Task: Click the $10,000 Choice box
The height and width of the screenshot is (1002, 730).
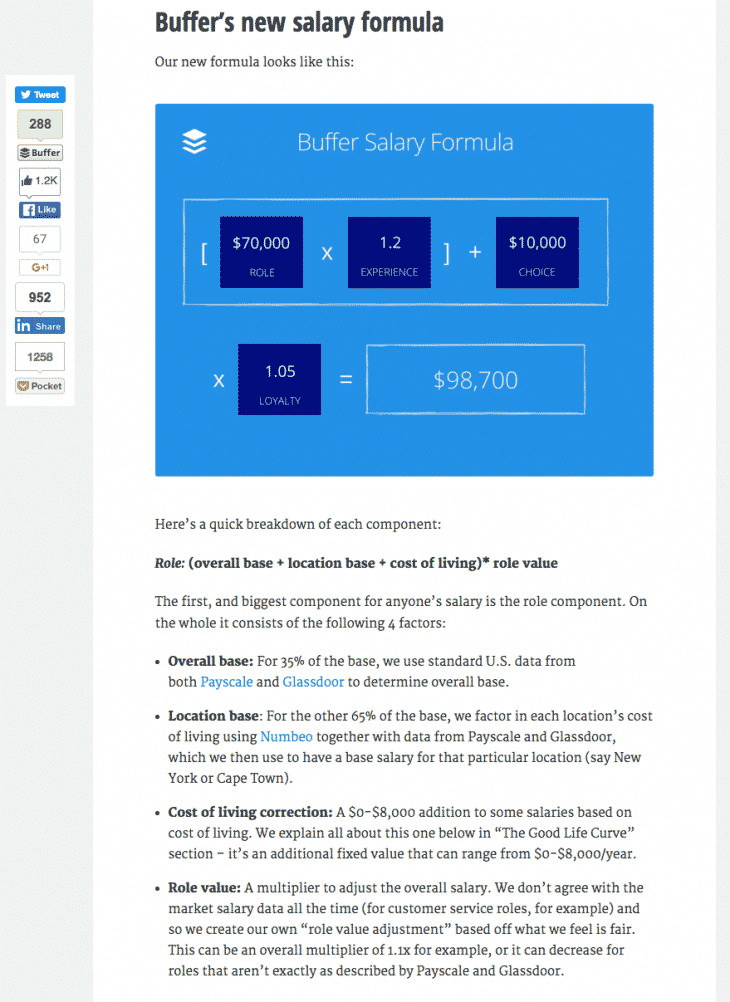Action: 537,253
